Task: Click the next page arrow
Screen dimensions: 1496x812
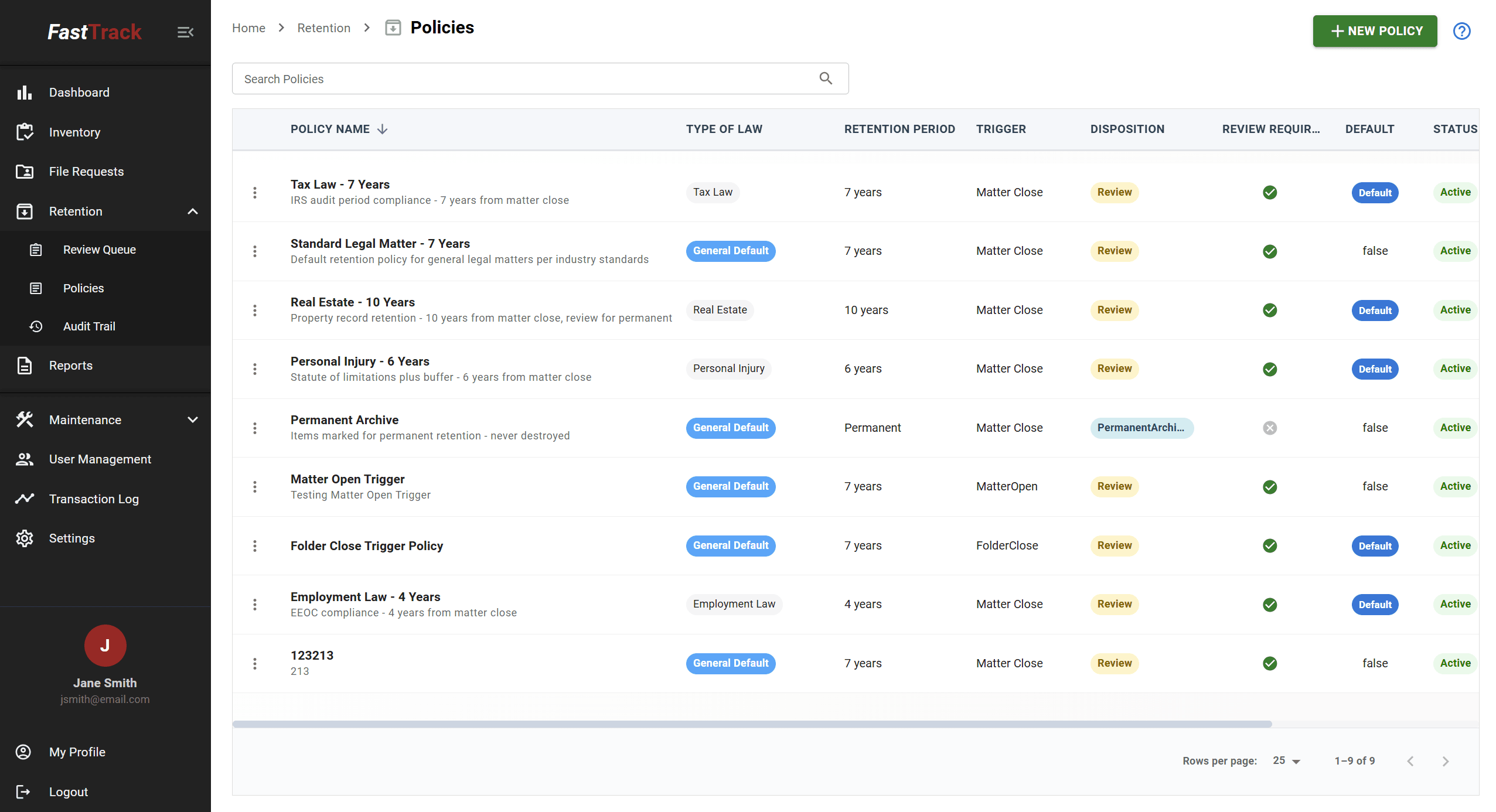Action: point(1445,761)
